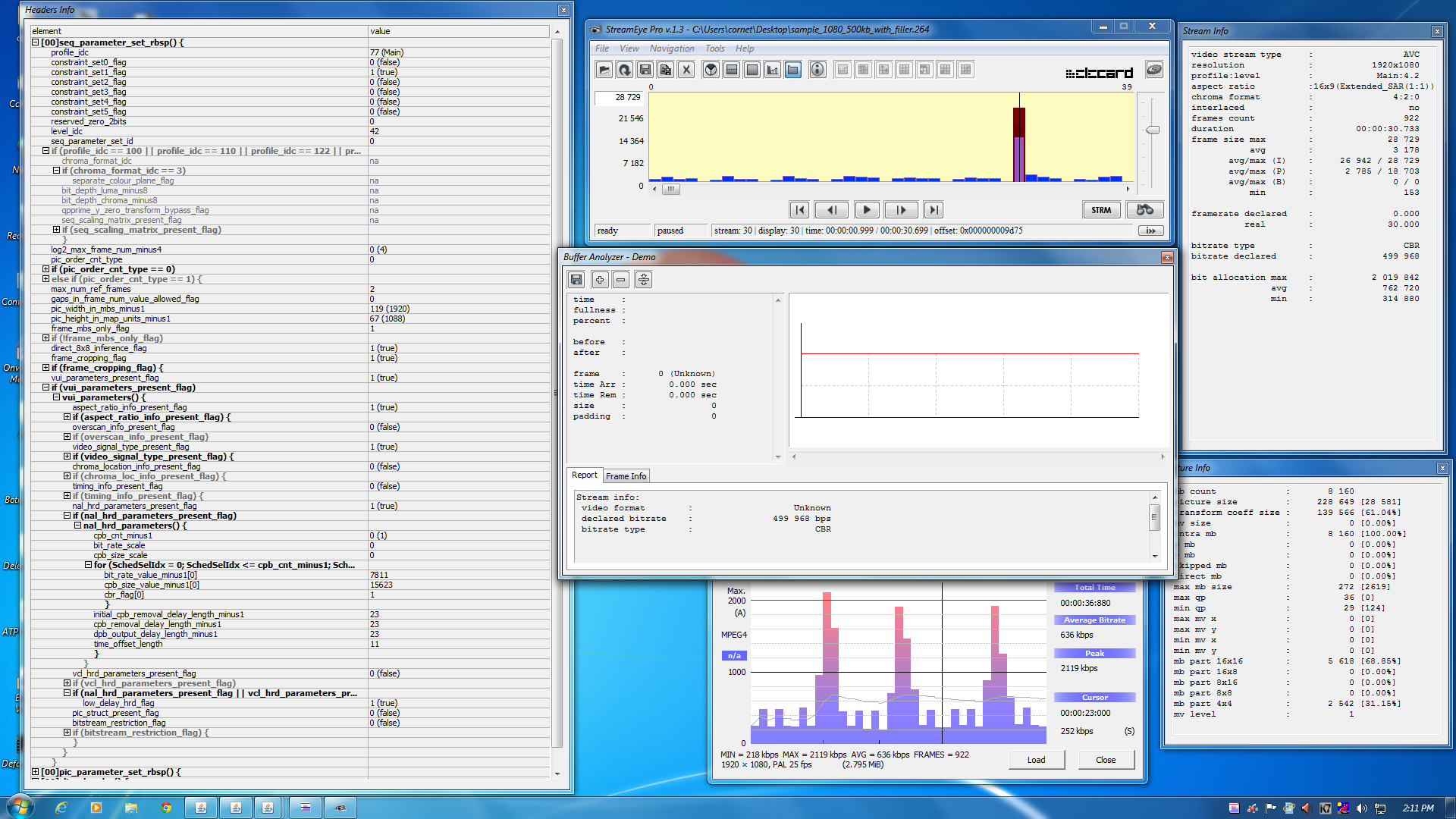1456x819 pixels.
Task: Click the horizontal scrollbar thumb under bar chart
Action: (670, 189)
